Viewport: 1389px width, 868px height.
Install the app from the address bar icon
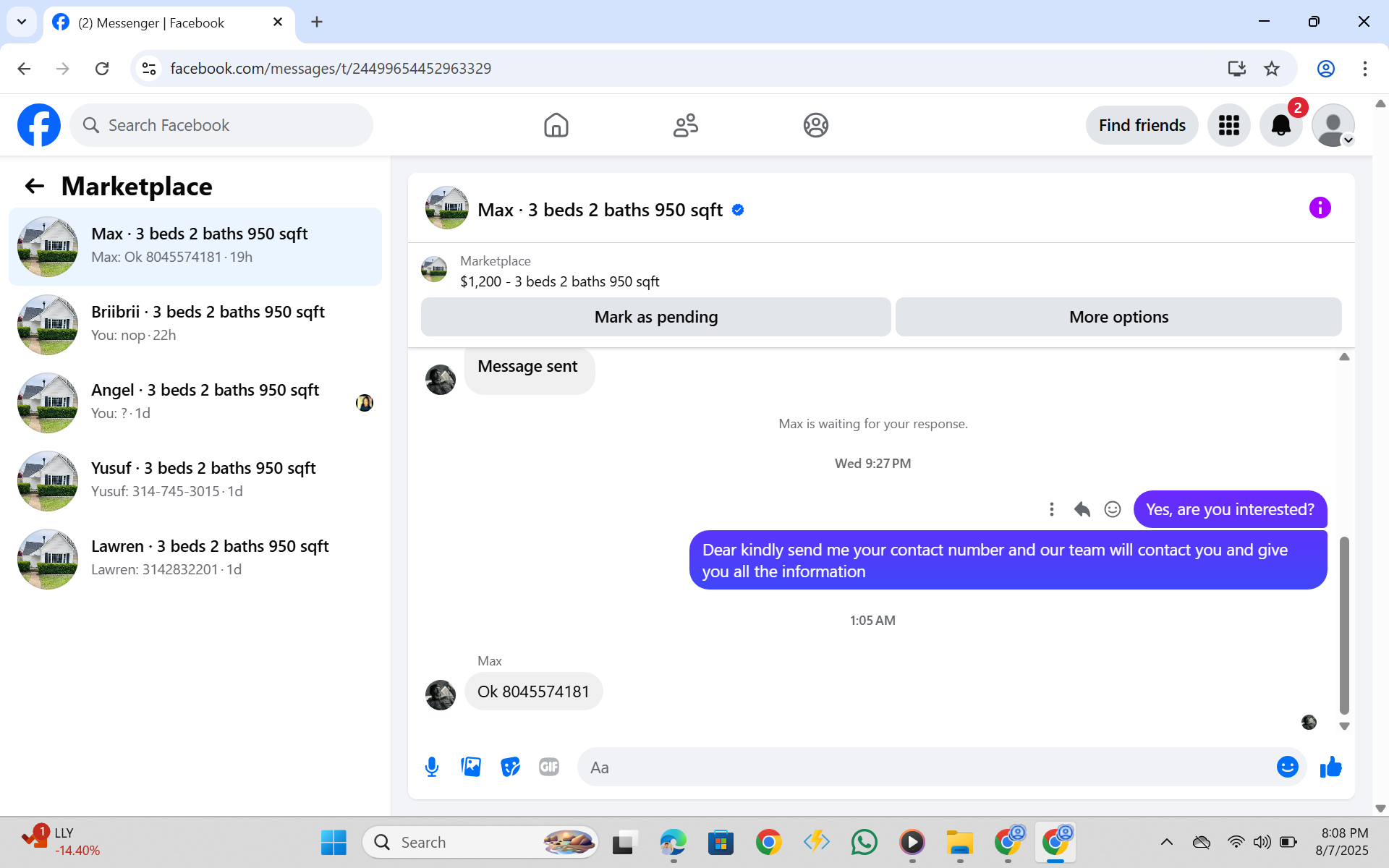(x=1236, y=69)
